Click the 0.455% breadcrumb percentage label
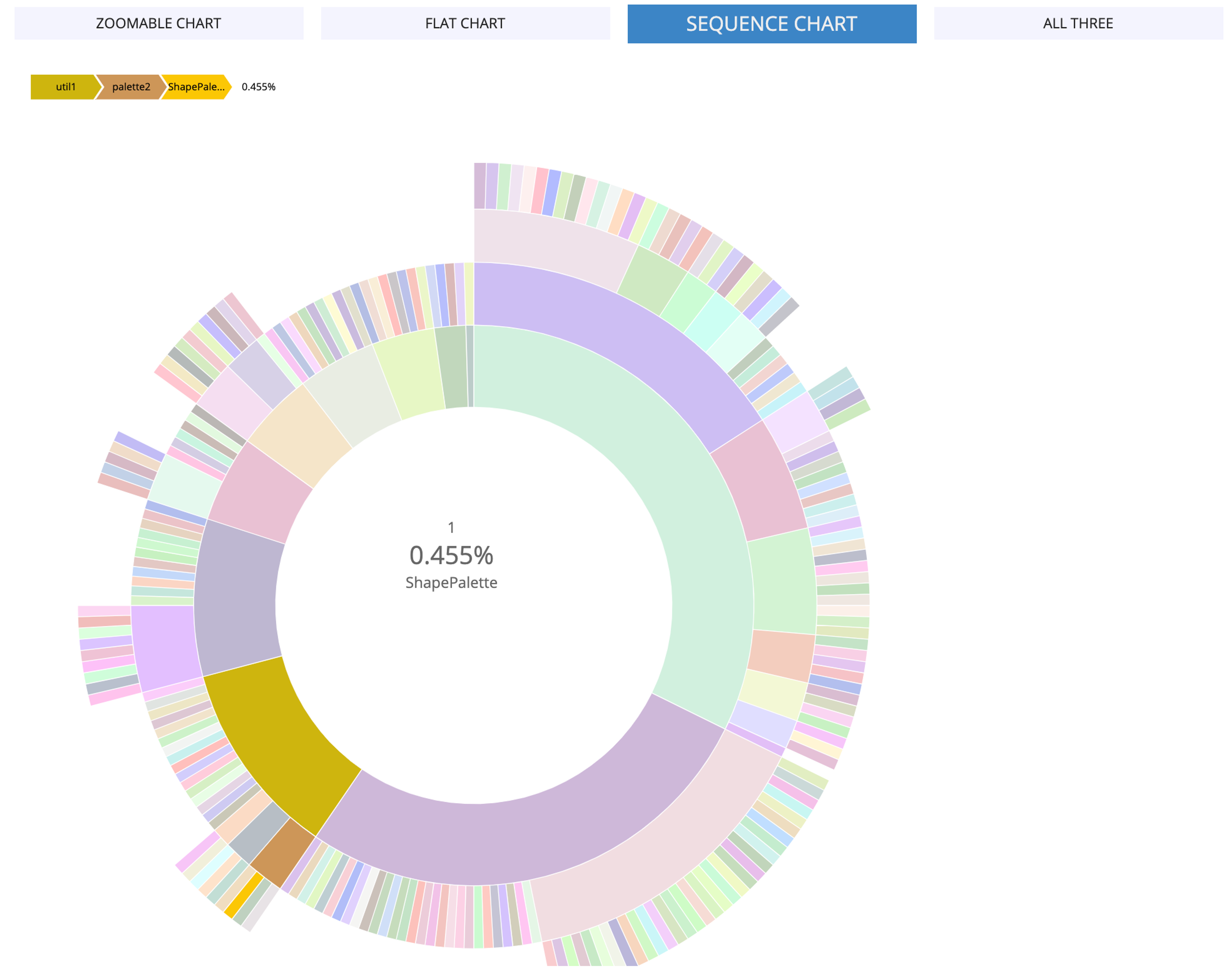This screenshot has height=977, width=1232. pos(258,87)
